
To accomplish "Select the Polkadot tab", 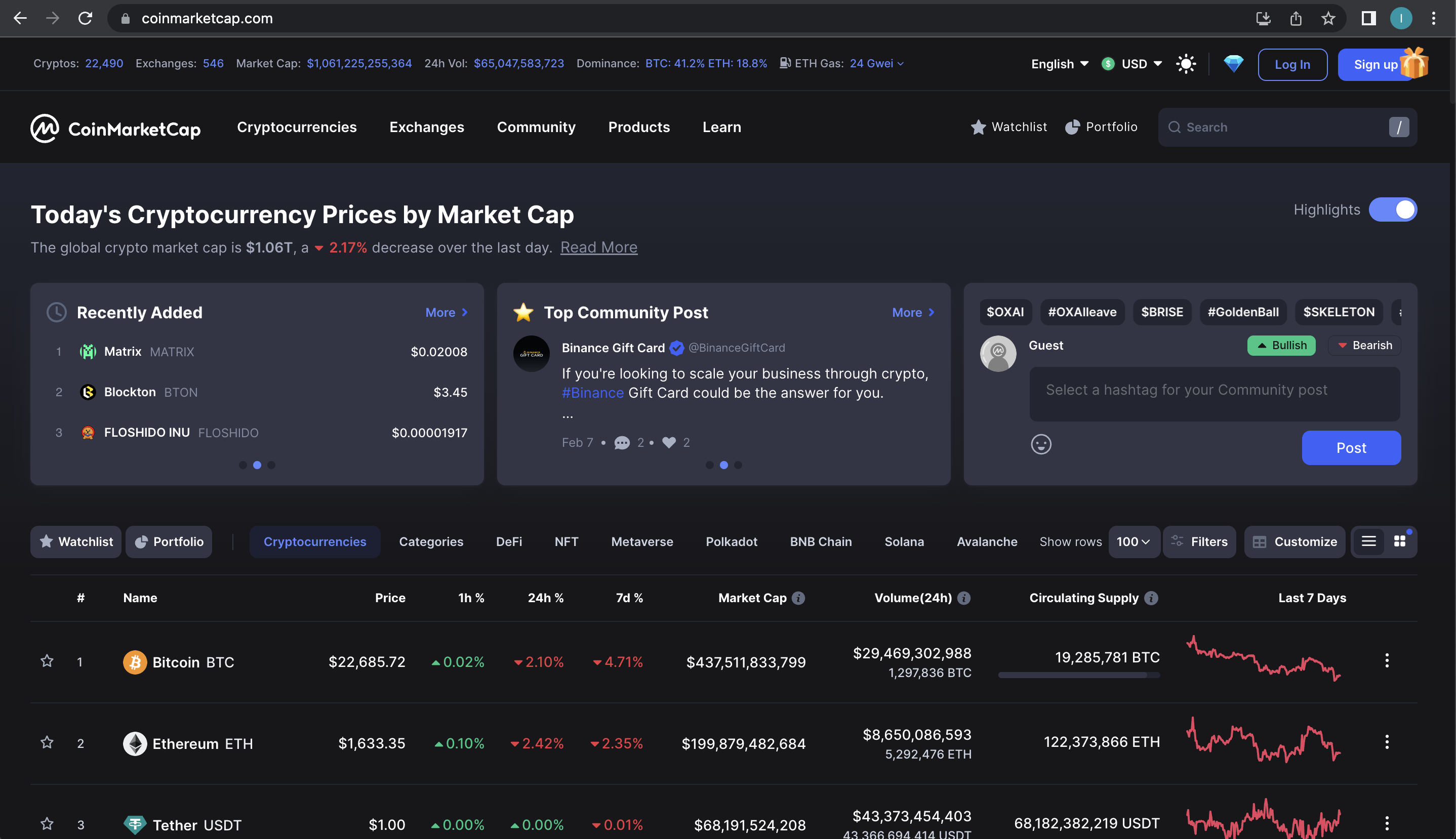I will pos(731,541).
